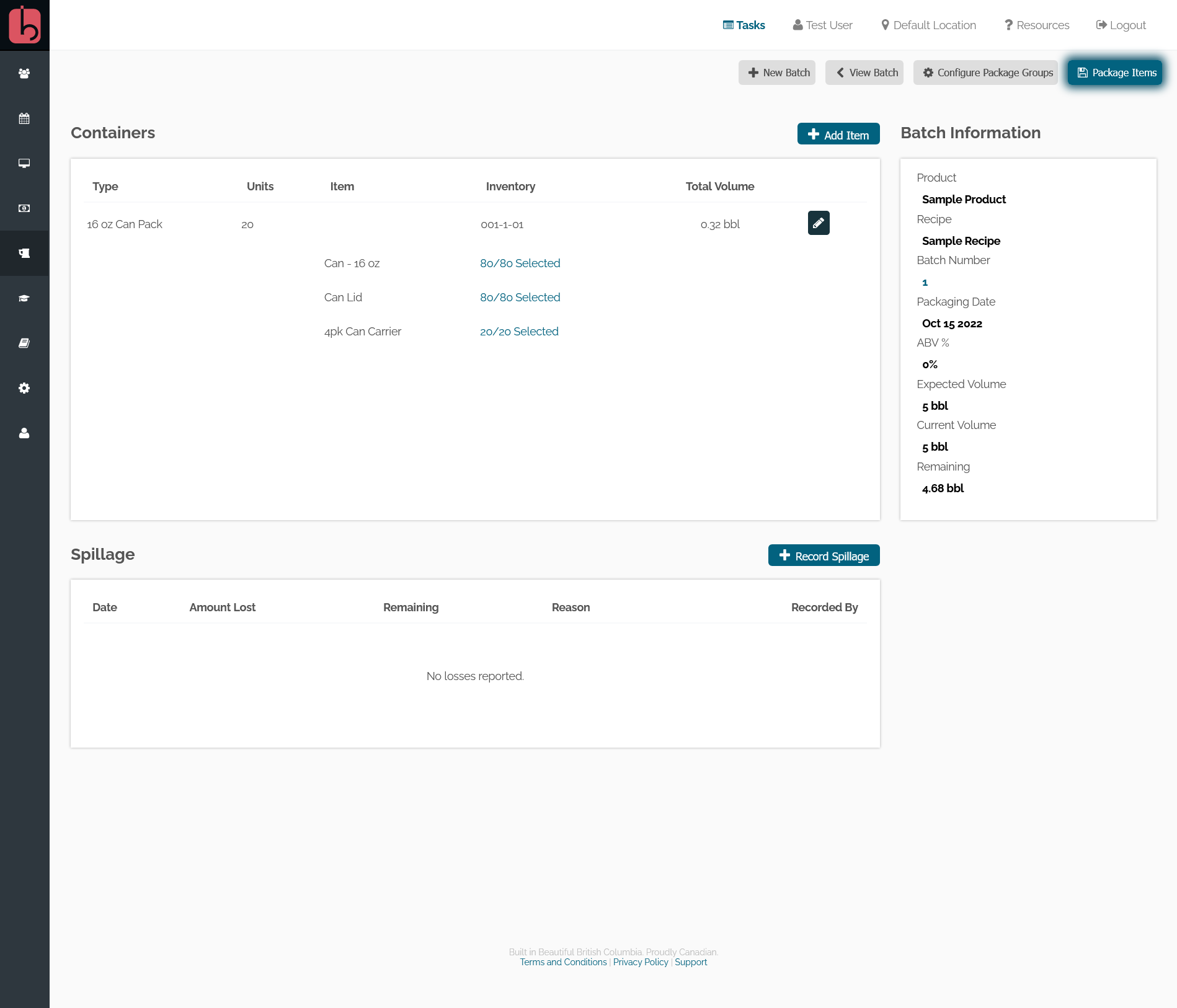Open the users group sidebar icon
This screenshot has height=1008, width=1177.
click(x=24, y=73)
